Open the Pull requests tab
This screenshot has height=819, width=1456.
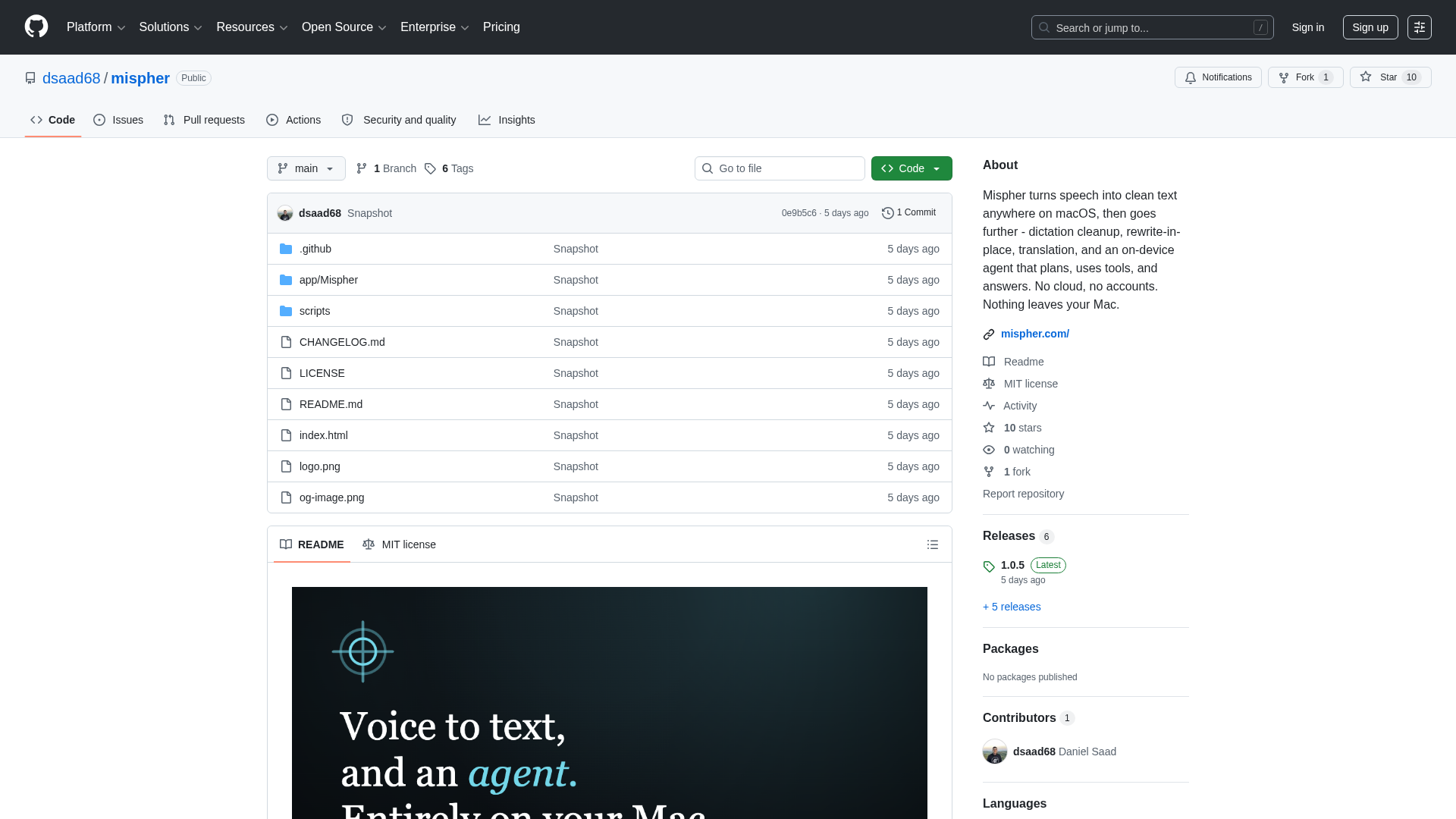[x=204, y=120]
